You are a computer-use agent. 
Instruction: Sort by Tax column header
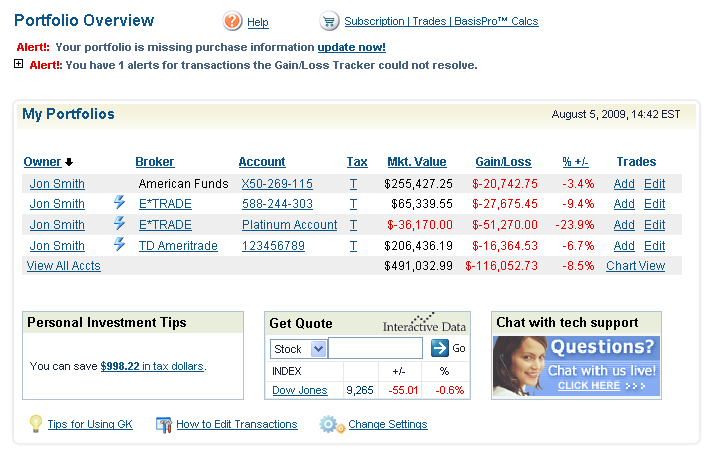357,162
